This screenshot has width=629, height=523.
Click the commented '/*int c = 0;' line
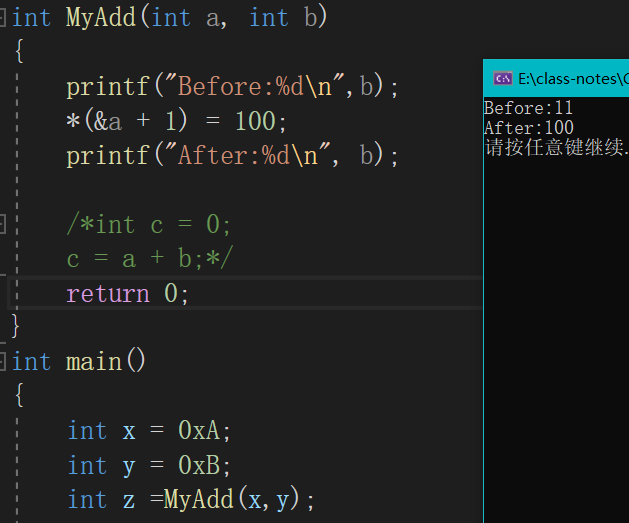(148, 224)
